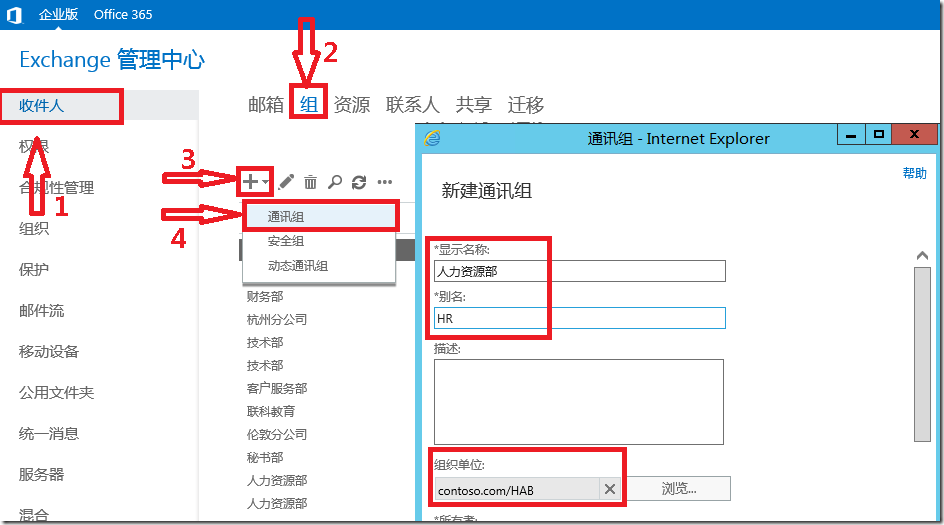
Task: Click the Exchange 管理中心 title
Action: coord(112,60)
